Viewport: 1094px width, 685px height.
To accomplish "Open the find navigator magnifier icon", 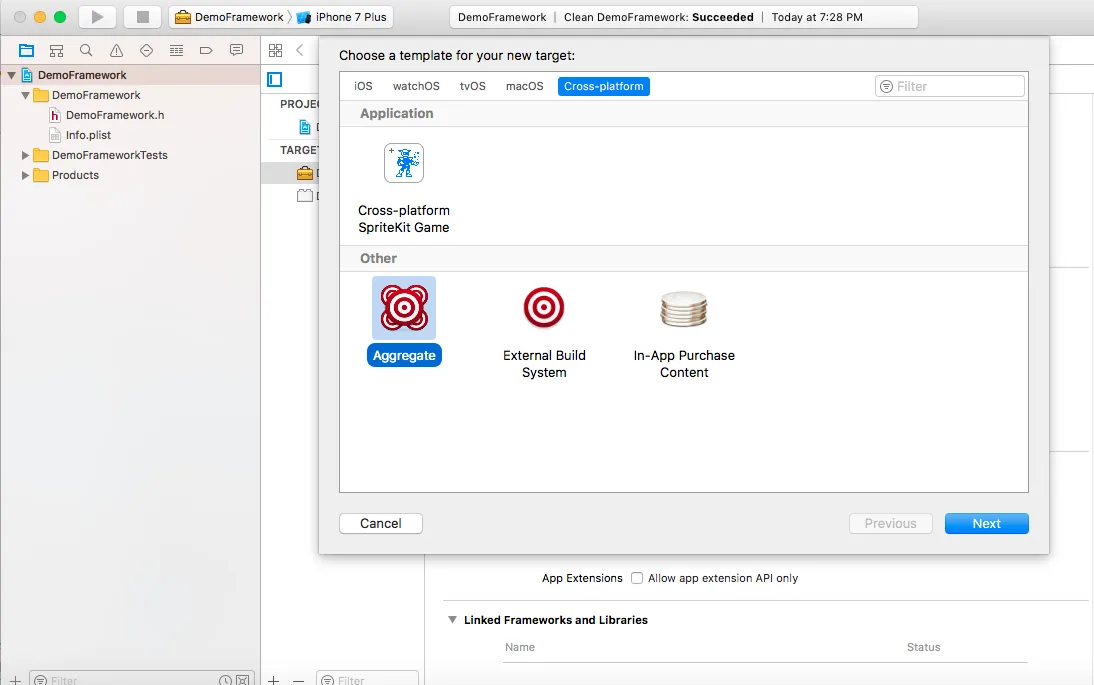I will [x=86, y=50].
